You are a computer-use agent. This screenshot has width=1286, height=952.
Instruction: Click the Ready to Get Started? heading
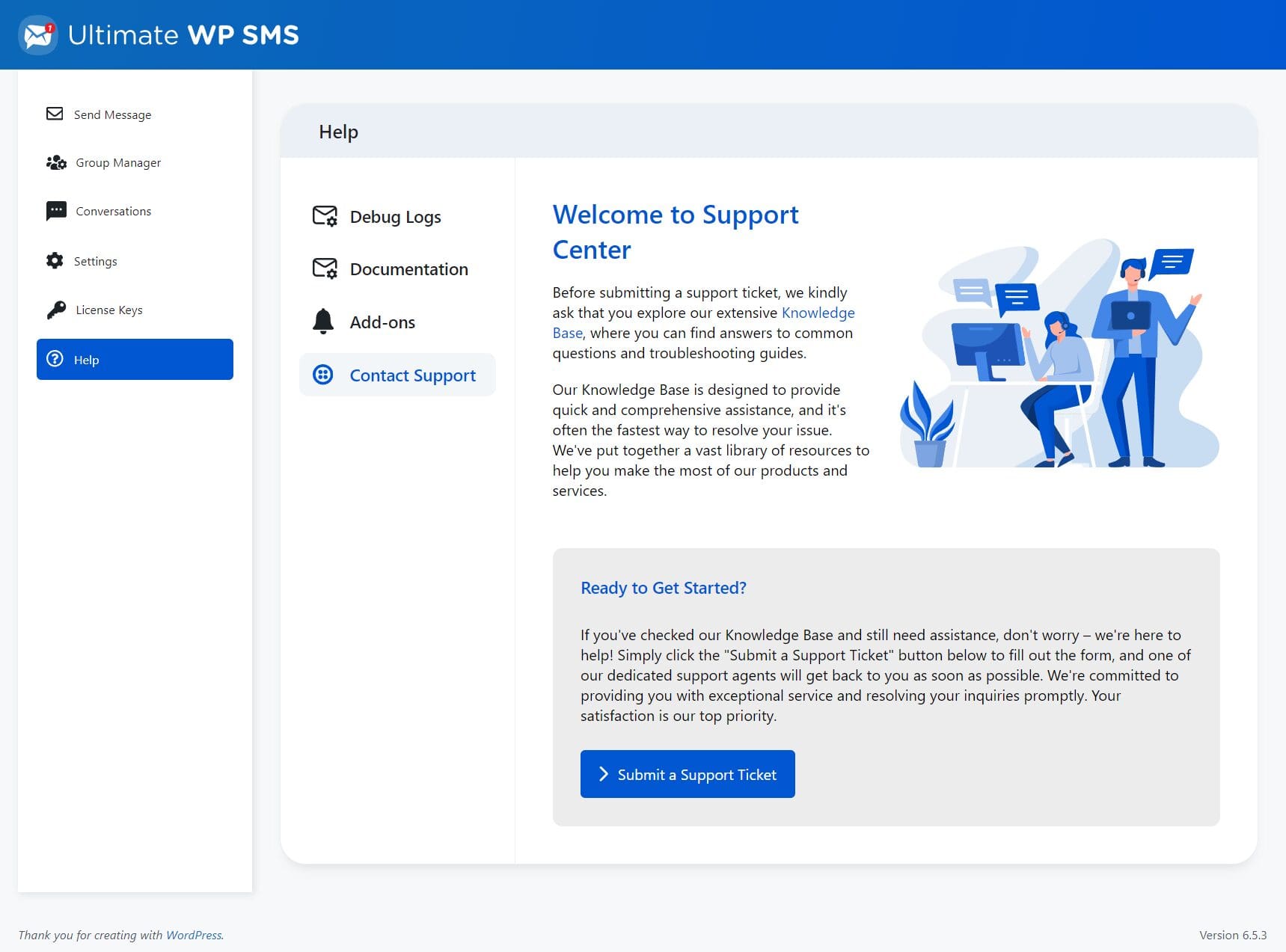click(664, 588)
